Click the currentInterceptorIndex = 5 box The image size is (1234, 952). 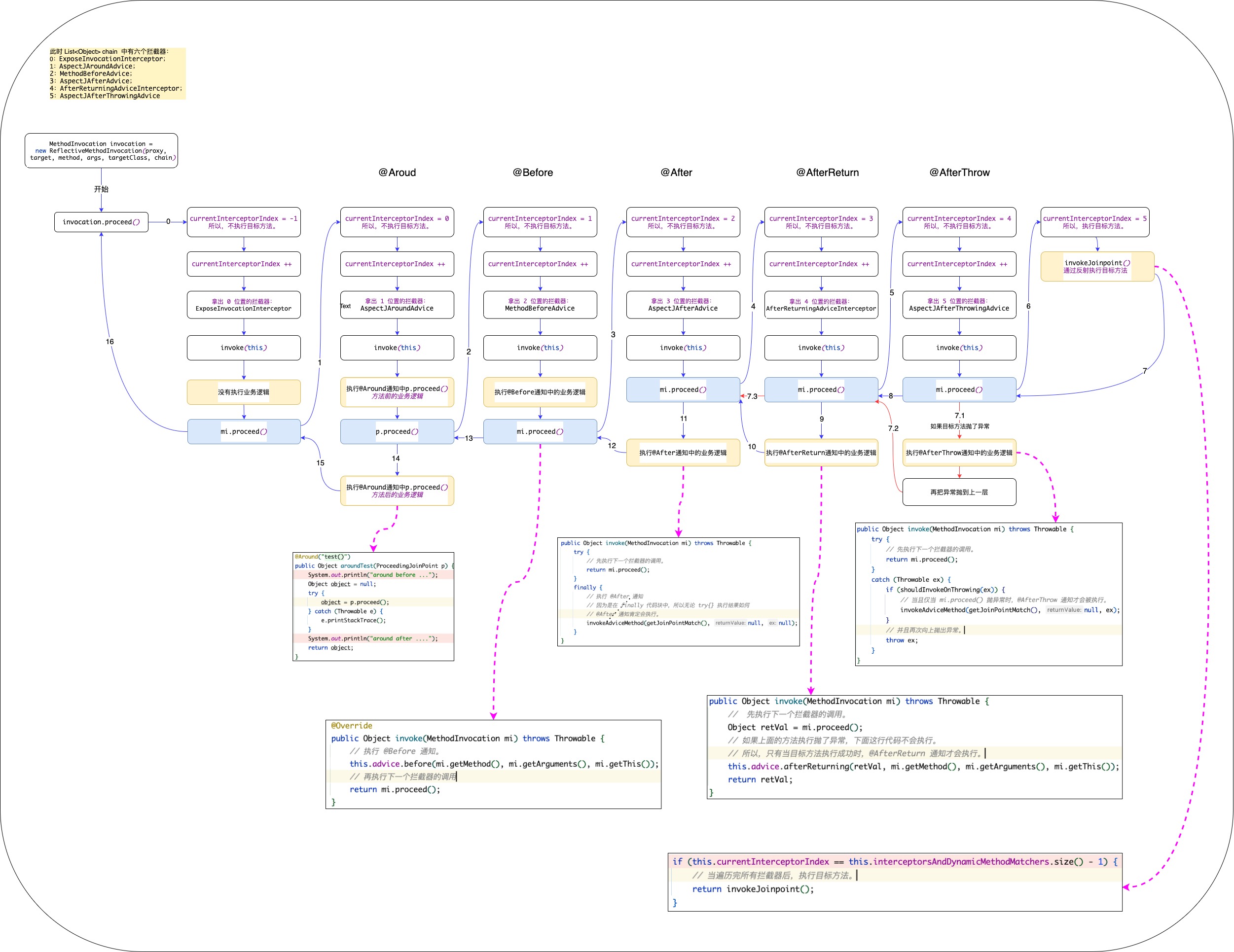(x=1094, y=222)
